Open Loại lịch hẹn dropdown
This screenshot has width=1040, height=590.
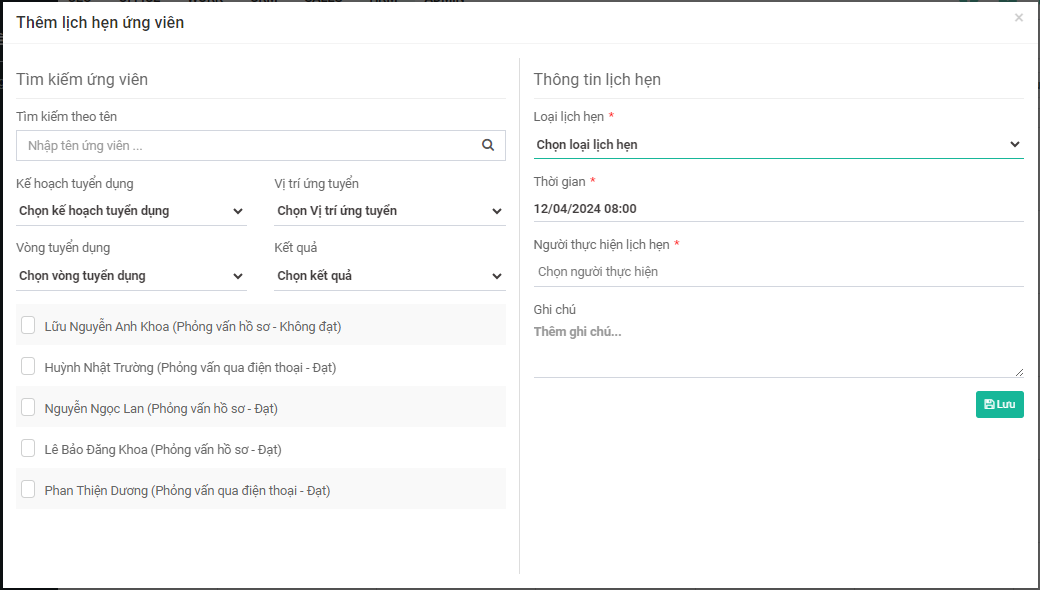[x=778, y=145]
